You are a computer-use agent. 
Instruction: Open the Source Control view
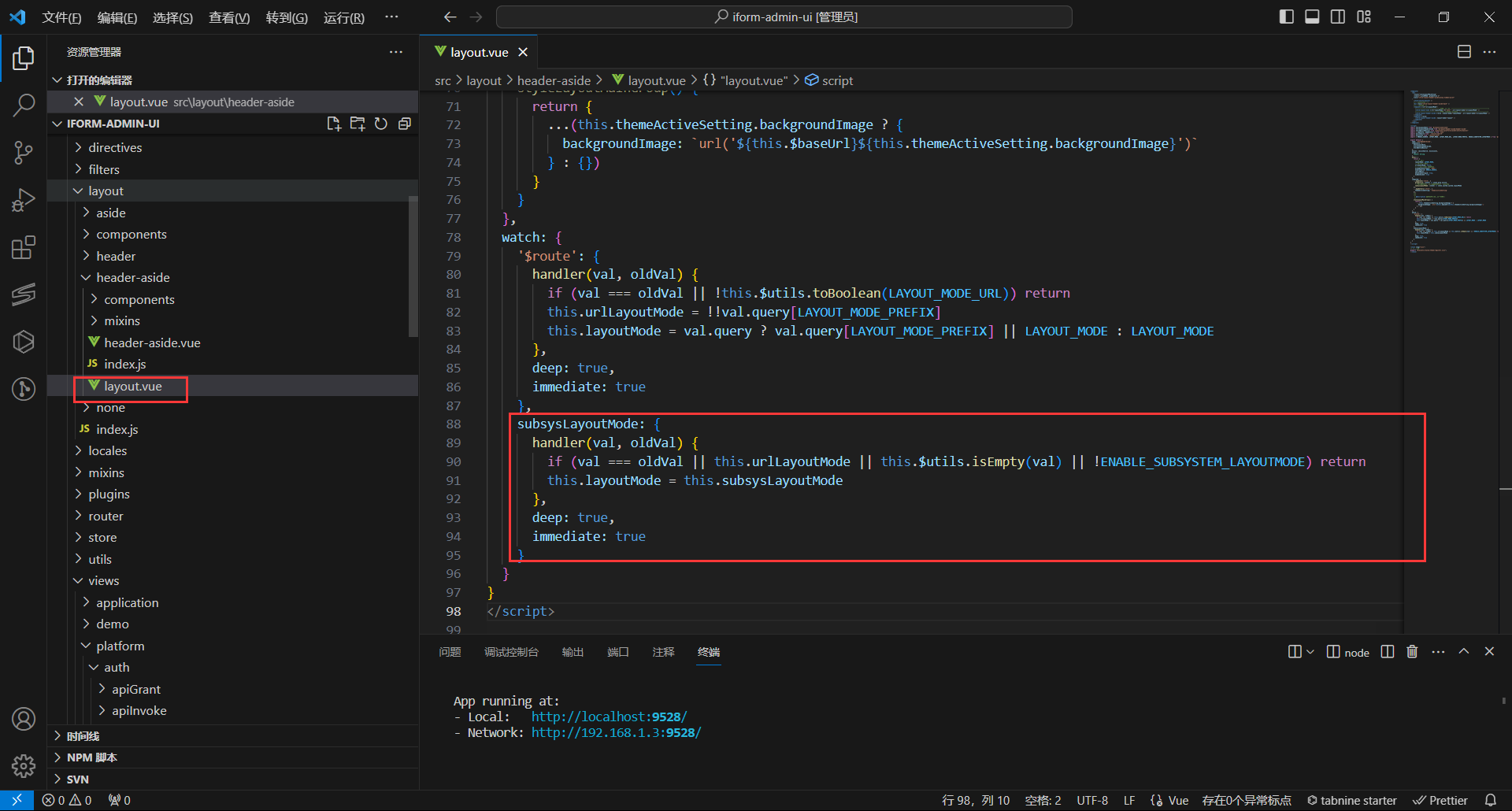click(x=24, y=153)
